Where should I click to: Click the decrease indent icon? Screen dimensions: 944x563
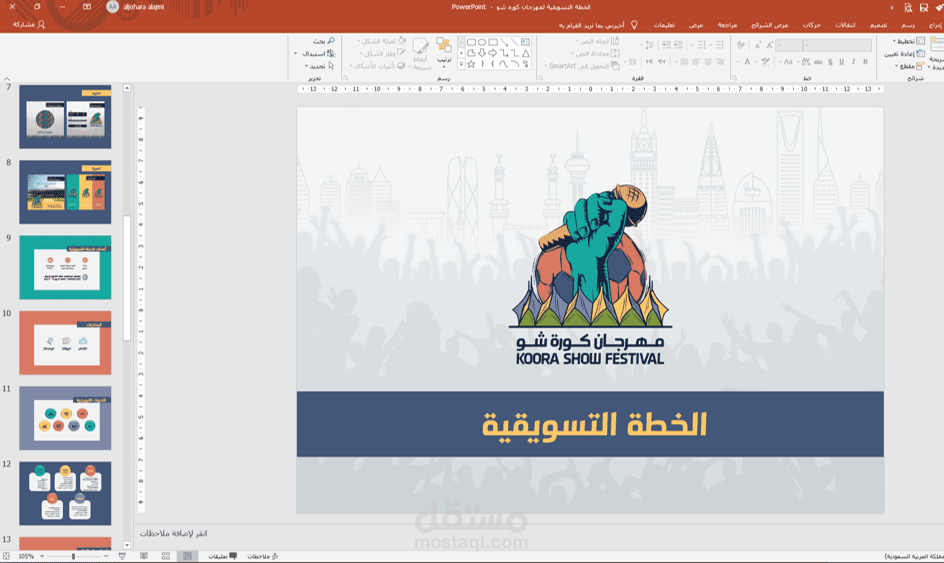coord(678,45)
